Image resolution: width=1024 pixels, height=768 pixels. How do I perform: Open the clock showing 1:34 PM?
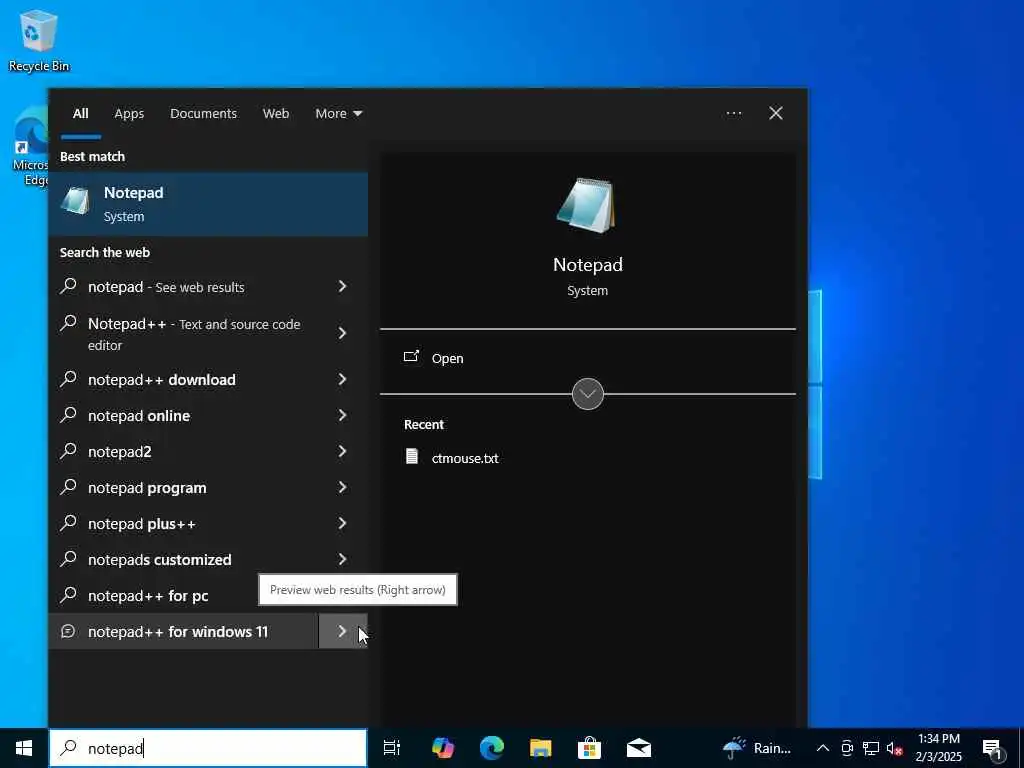coord(938,748)
